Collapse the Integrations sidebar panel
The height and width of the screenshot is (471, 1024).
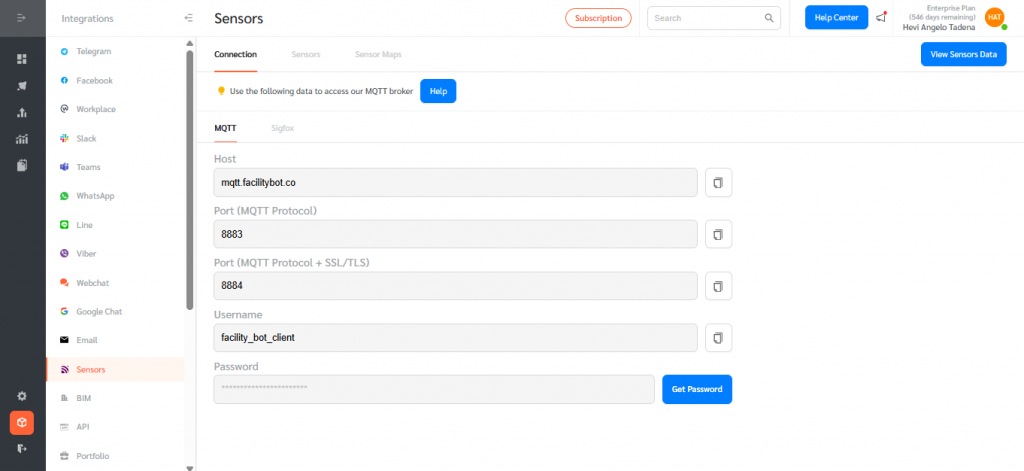point(189,18)
